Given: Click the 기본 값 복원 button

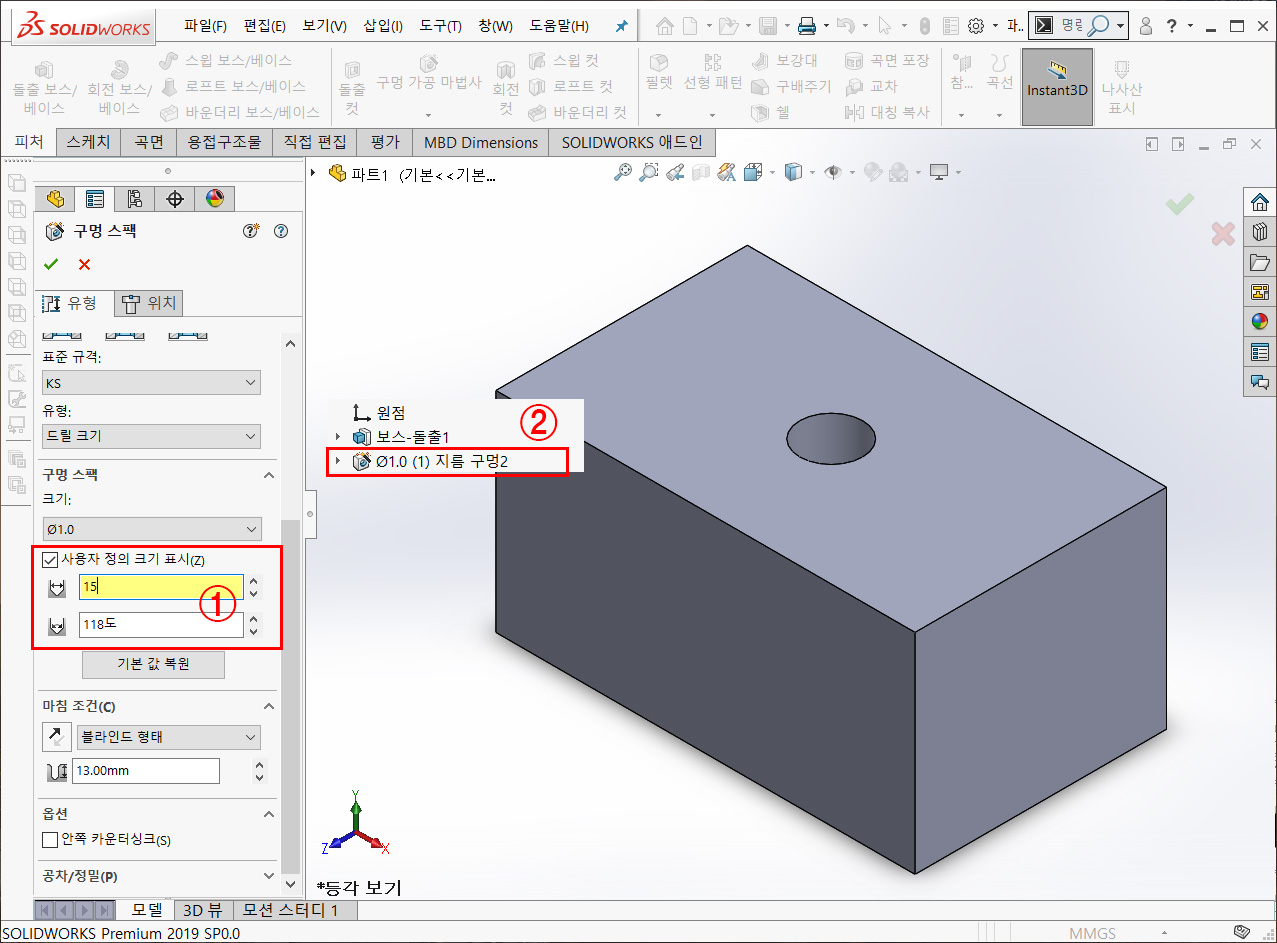Looking at the screenshot, I should tap(153, 664).
